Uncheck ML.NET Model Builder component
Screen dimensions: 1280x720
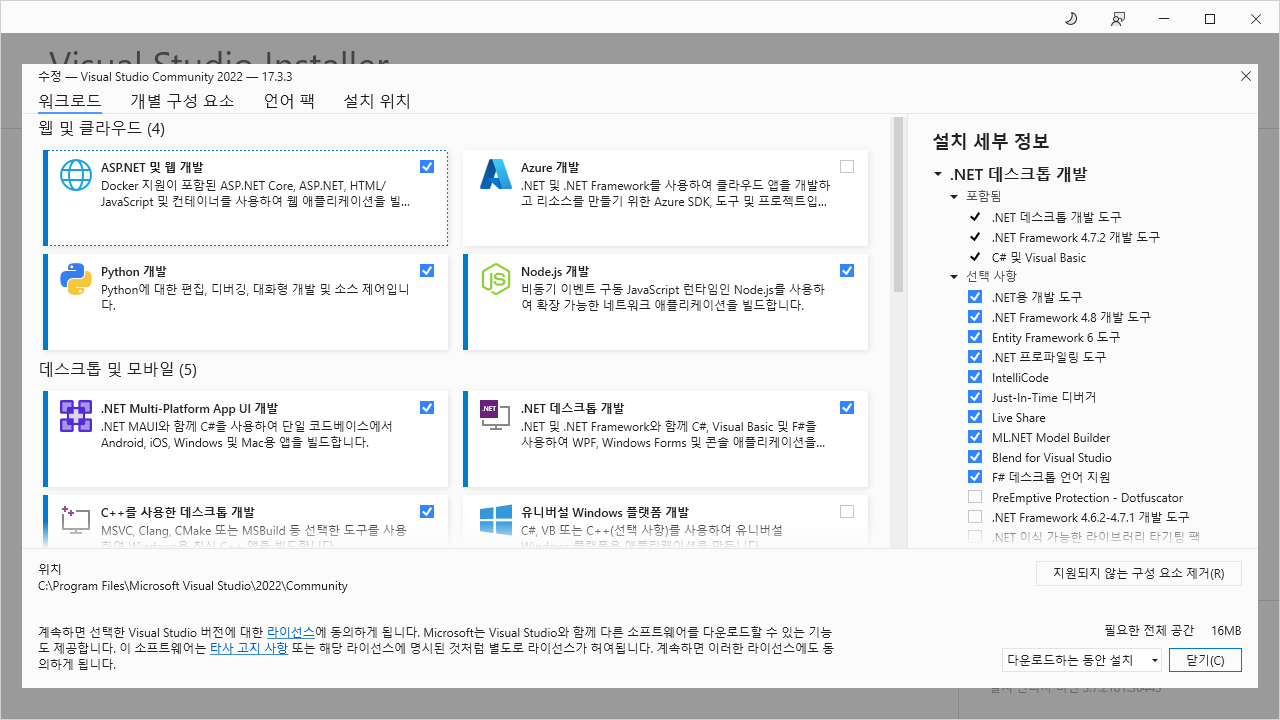click(975, 437)
